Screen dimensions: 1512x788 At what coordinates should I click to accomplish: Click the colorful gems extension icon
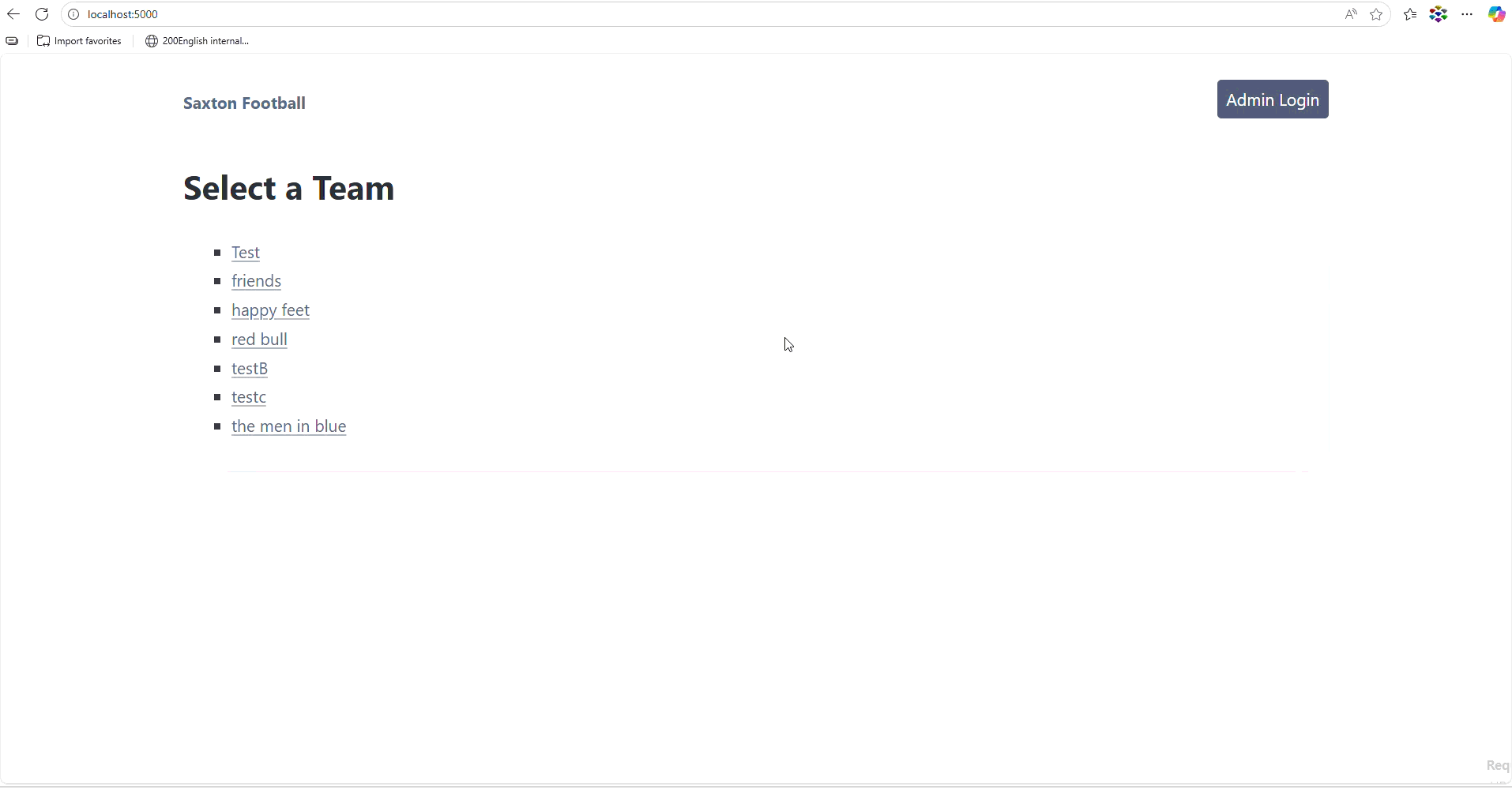[x=1439, y=14]
